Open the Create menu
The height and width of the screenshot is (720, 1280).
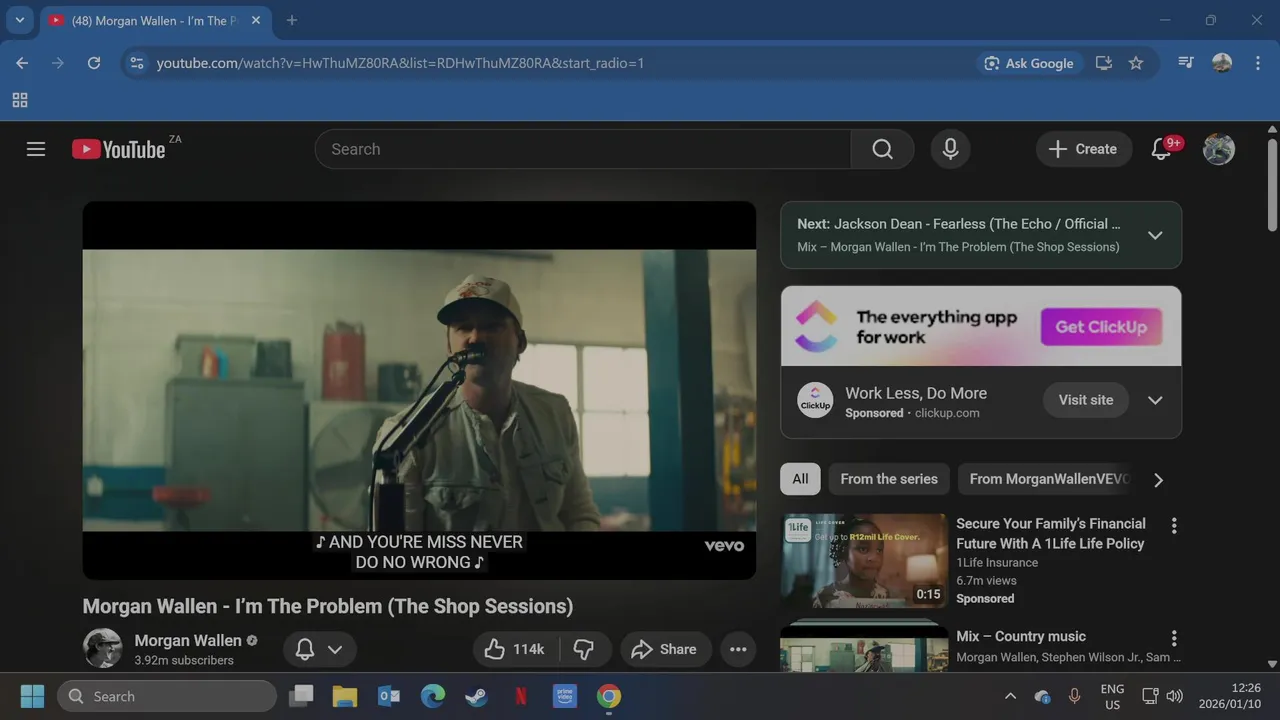pos(1084,149)
